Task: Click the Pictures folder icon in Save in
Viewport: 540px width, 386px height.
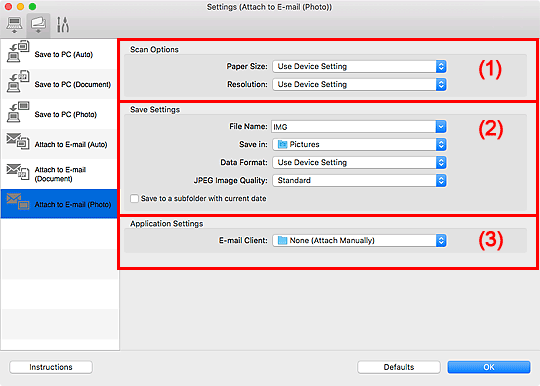Action: pos(282,144)
